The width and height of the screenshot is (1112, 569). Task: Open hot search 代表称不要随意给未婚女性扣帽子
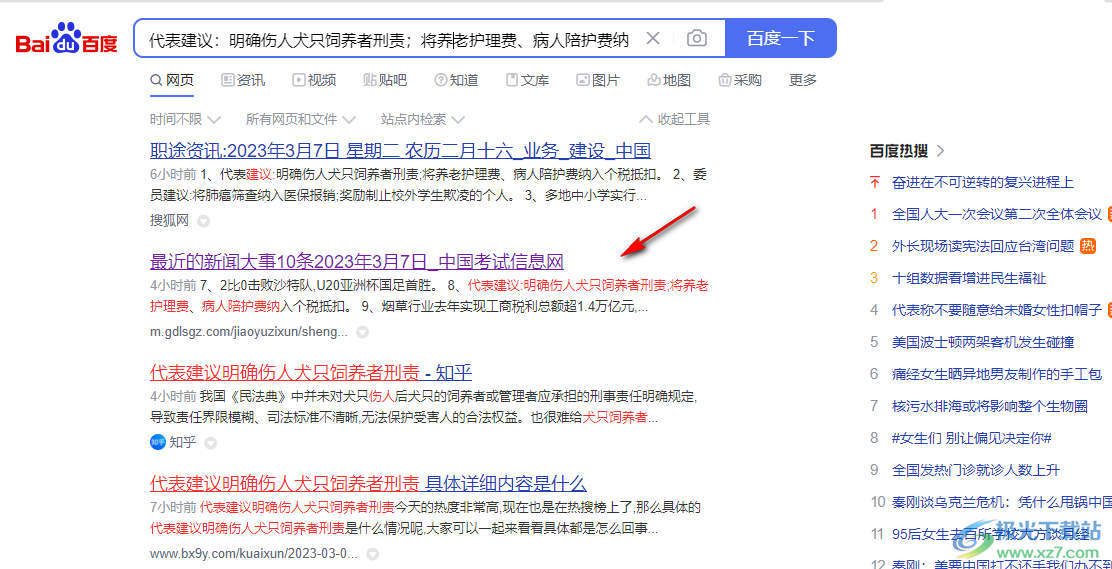[x=996, y=310]
